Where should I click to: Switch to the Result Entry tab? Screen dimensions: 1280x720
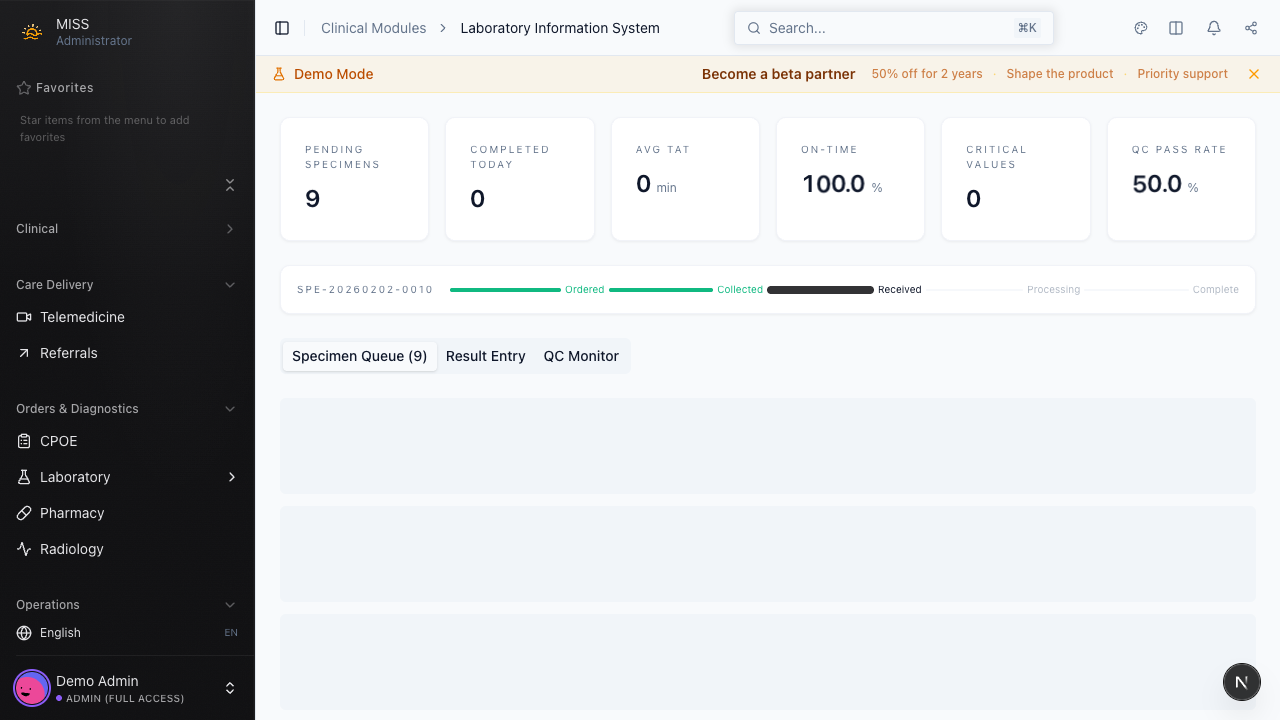click(x=485, y=356)
